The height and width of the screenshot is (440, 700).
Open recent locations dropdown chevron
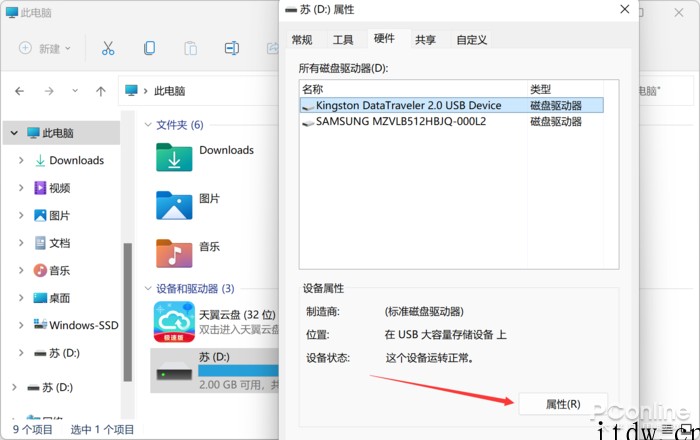[75, 91]
